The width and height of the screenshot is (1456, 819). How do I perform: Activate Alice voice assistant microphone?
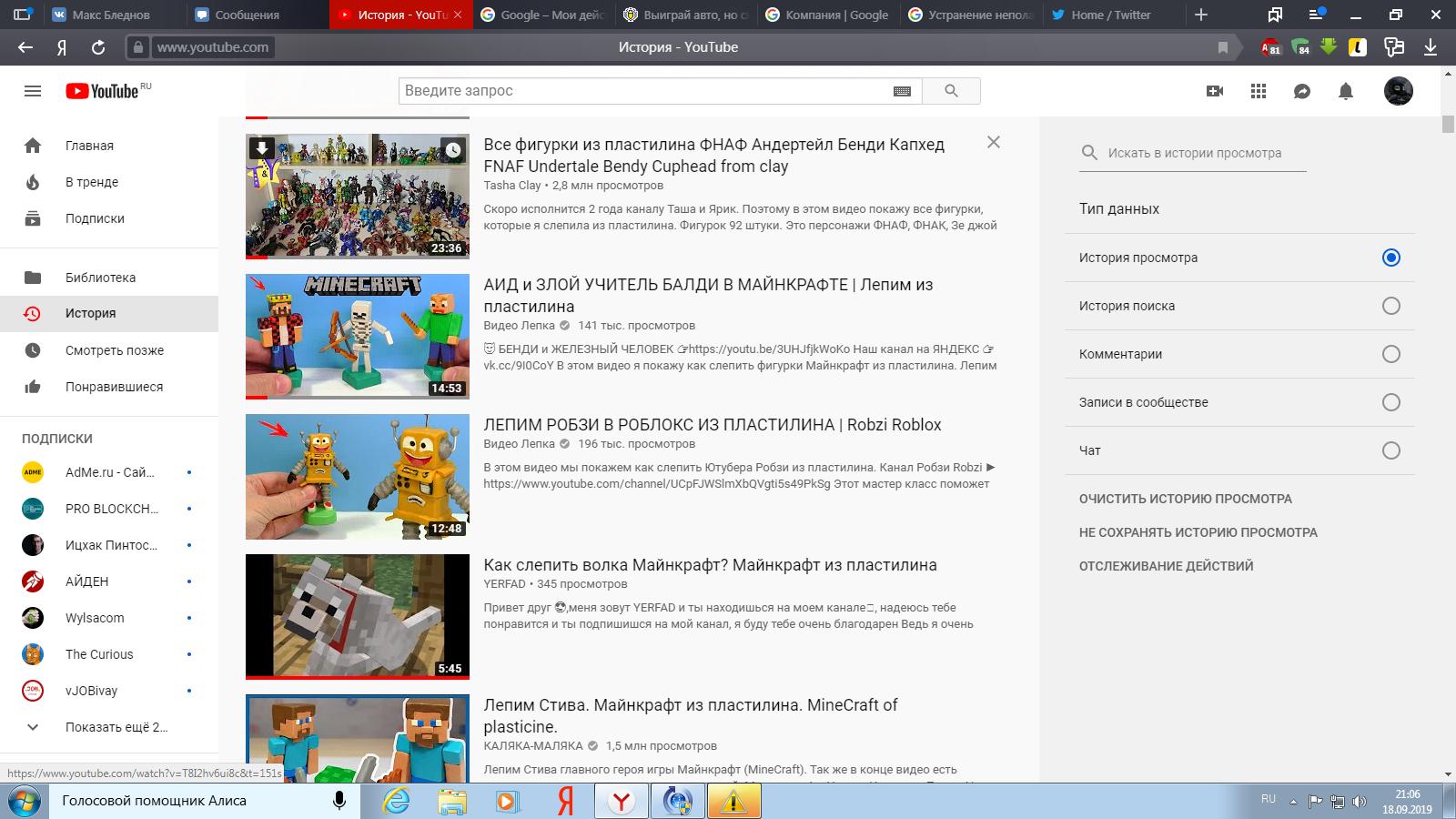point(339,801)
